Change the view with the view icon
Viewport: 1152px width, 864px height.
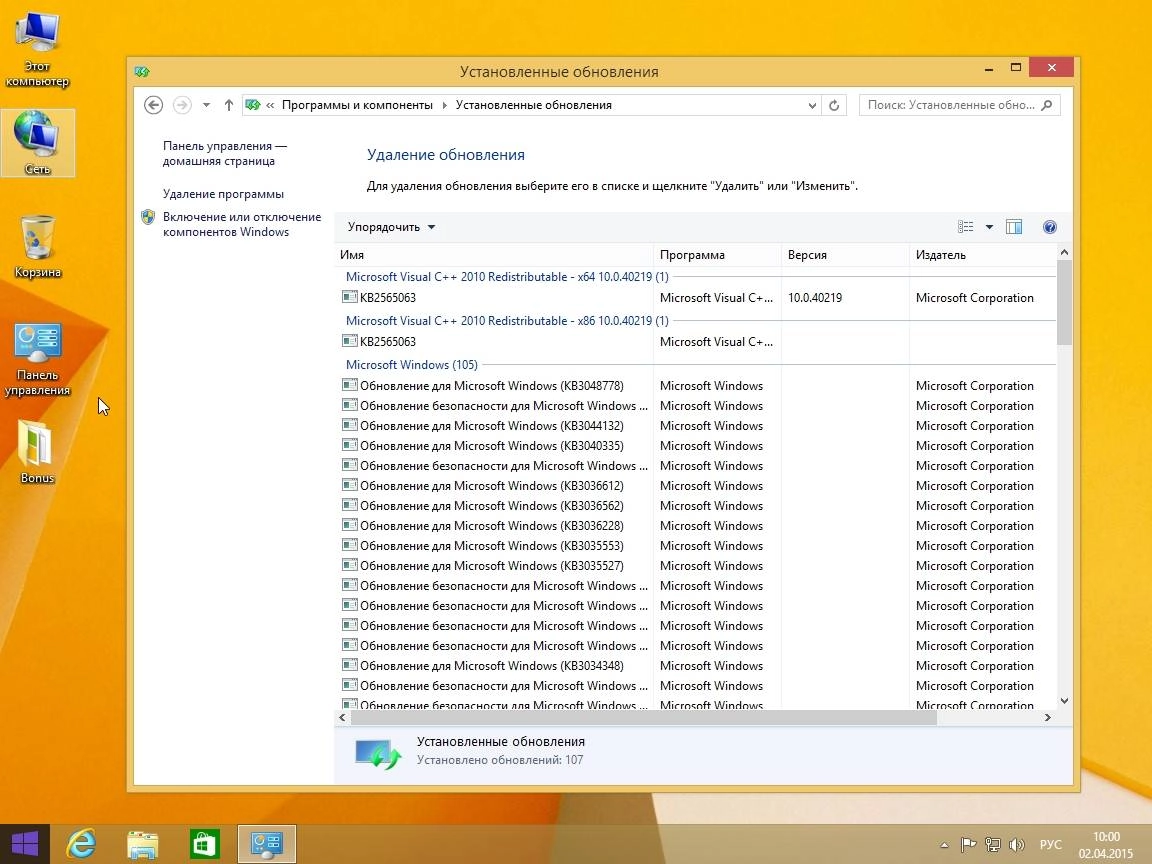click(x=965, y=227)
